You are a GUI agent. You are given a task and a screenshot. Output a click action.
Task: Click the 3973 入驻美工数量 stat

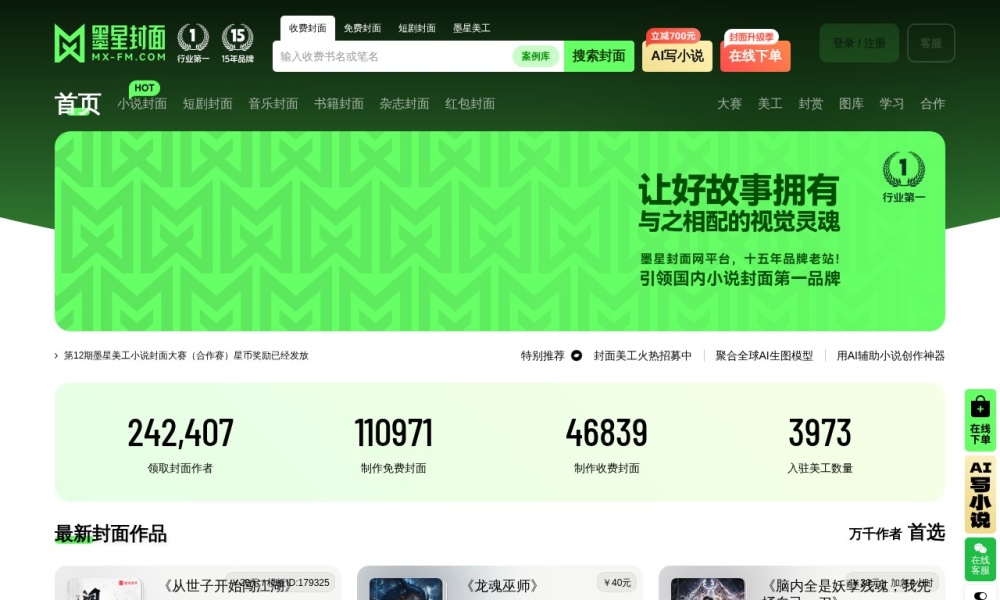tap(820, 444)
